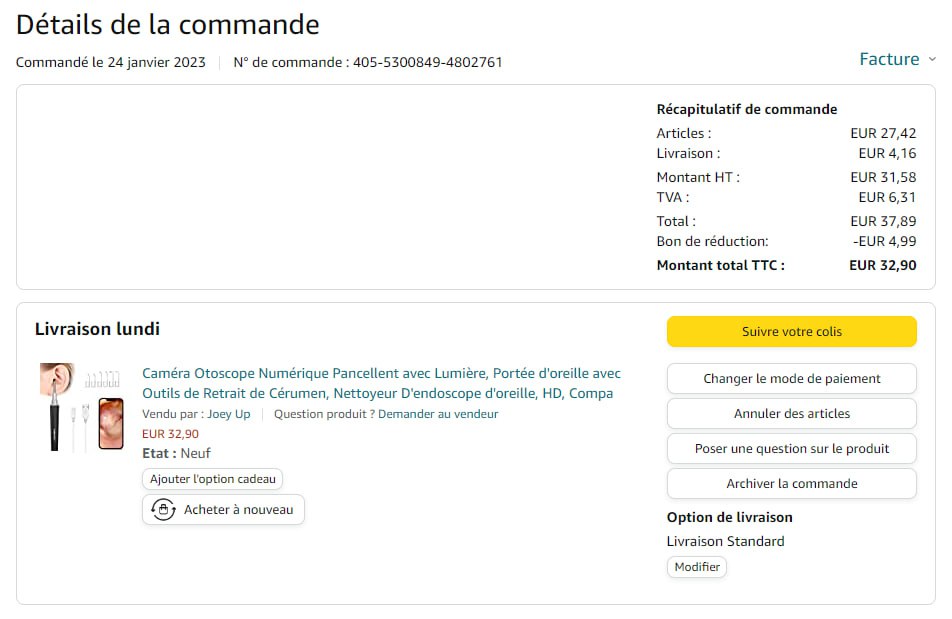The image size is (952, 619).
Task: Open the Caméra Otoscope Numérique product link
Action: (x=381, y=383)
